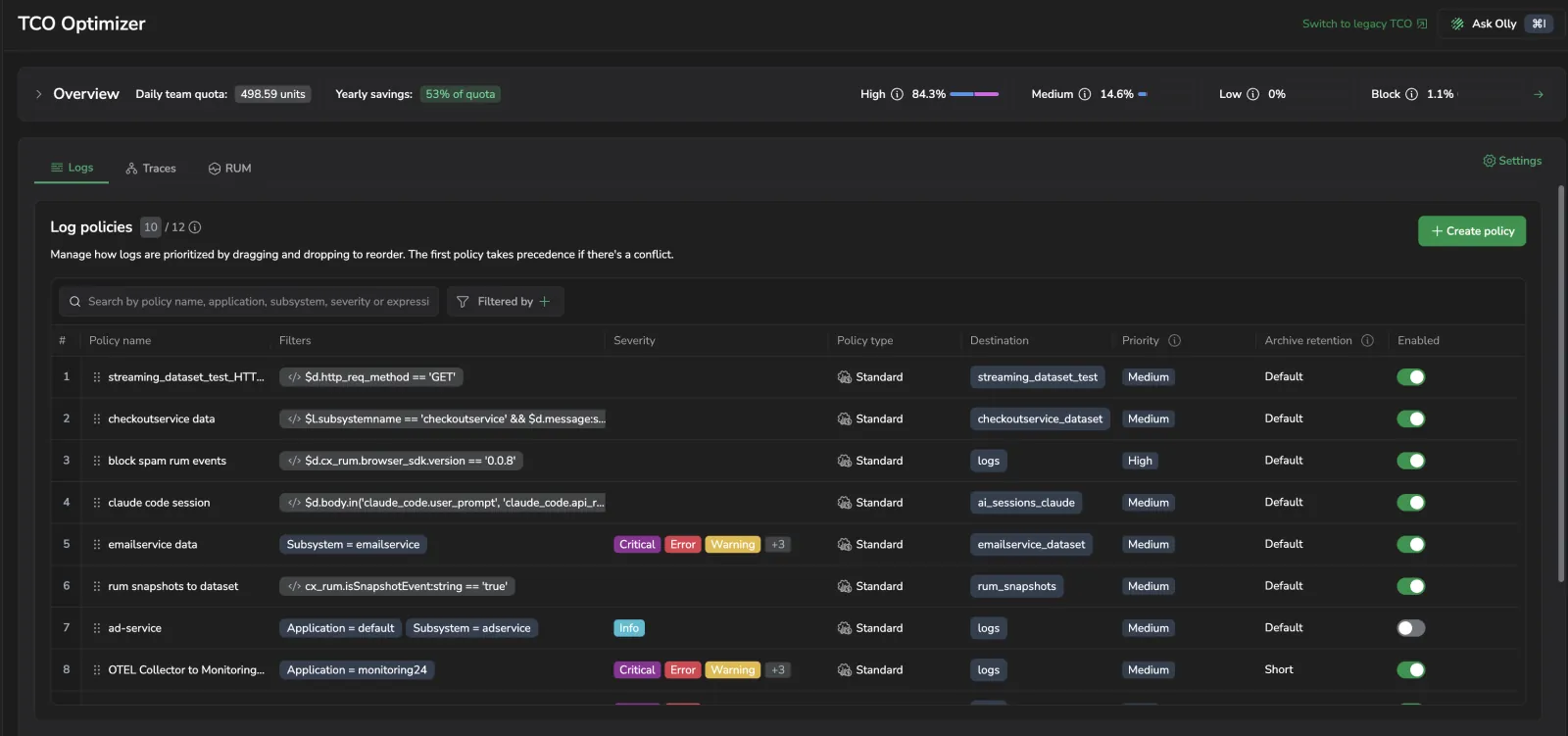The height and width of the screenshot is (736, 1568).
Task: Click Standard type icon in emailservice data row
Action: coord(845,545)
